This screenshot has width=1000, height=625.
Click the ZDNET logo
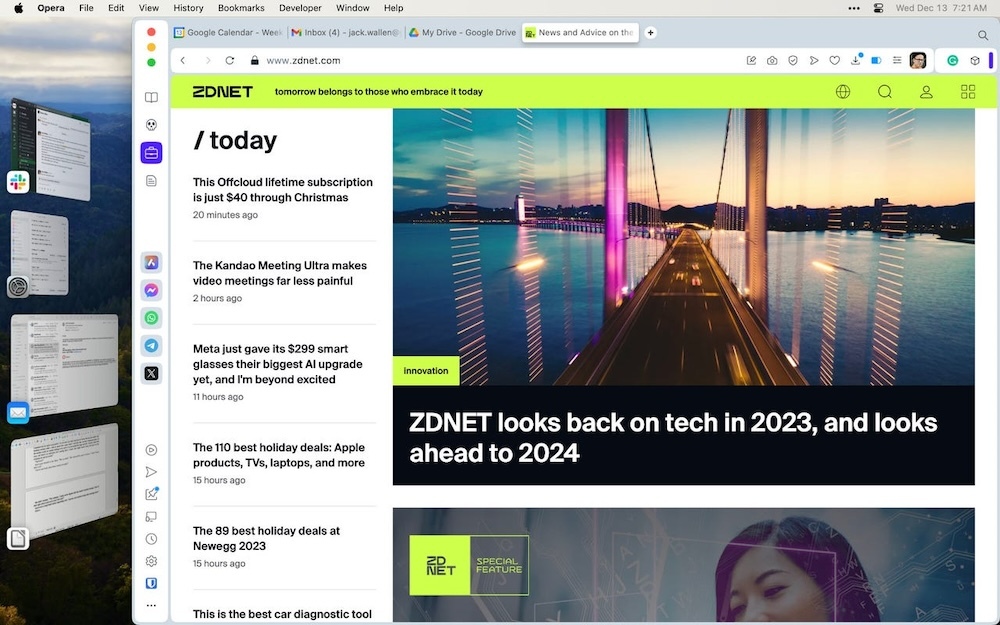pos(223,92)
